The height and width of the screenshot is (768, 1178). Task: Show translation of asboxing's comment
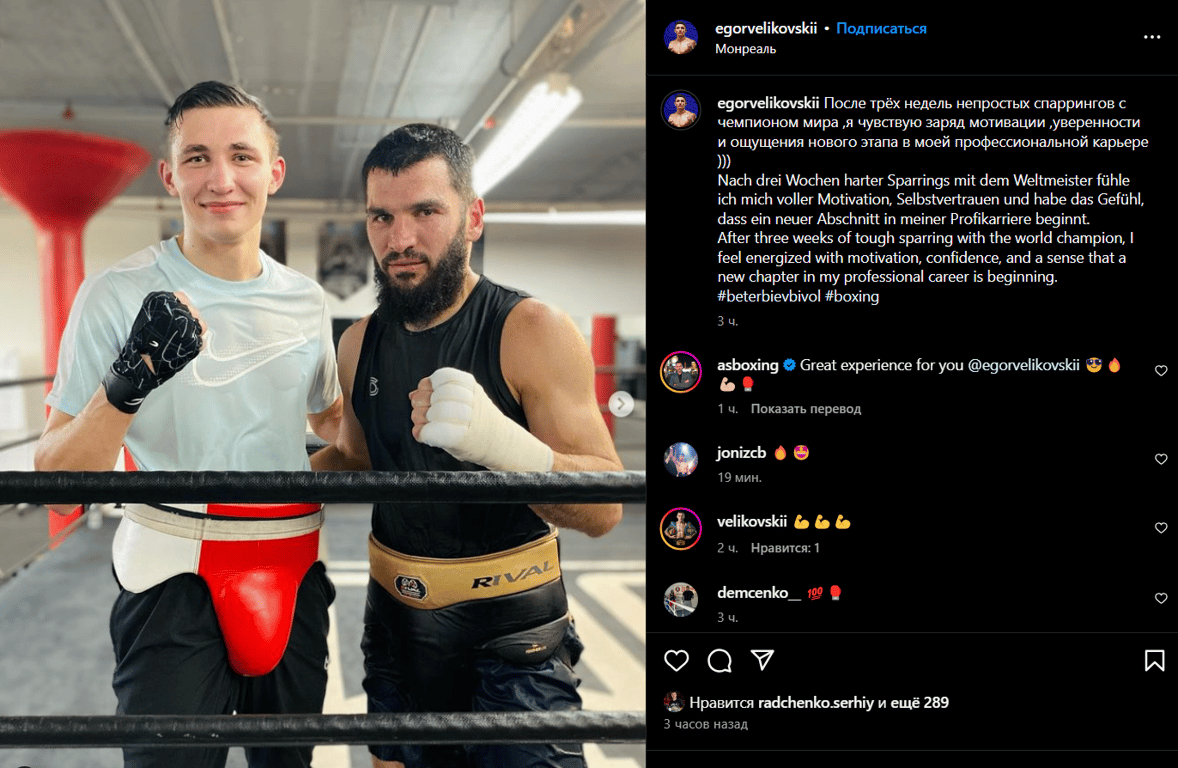[806, 409]
